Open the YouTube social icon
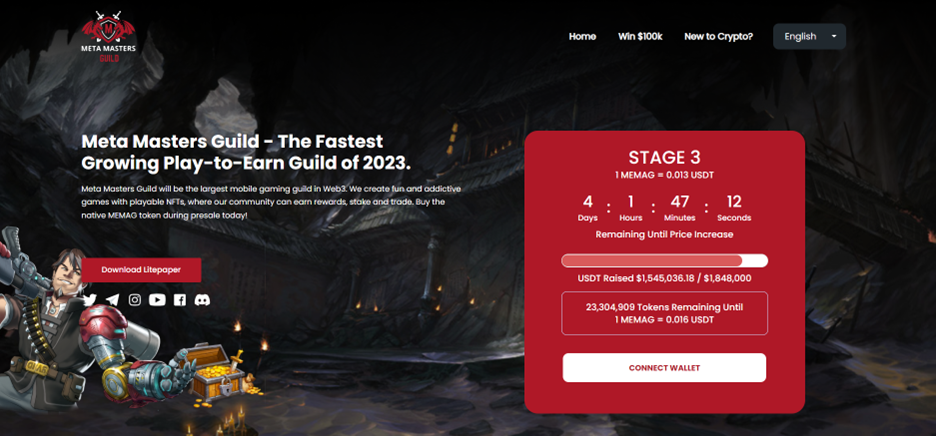 [157, 300]
